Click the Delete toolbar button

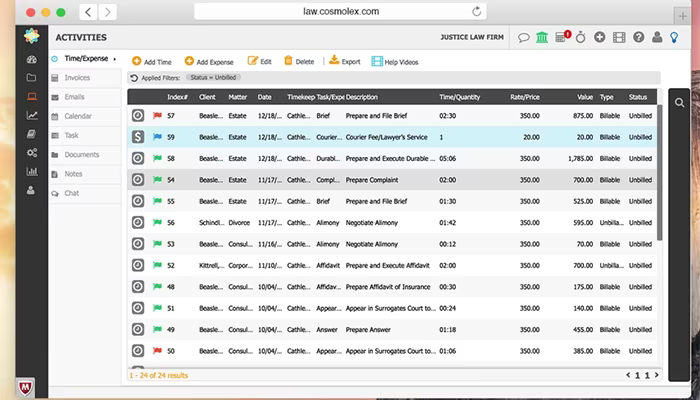coord(299,62)
